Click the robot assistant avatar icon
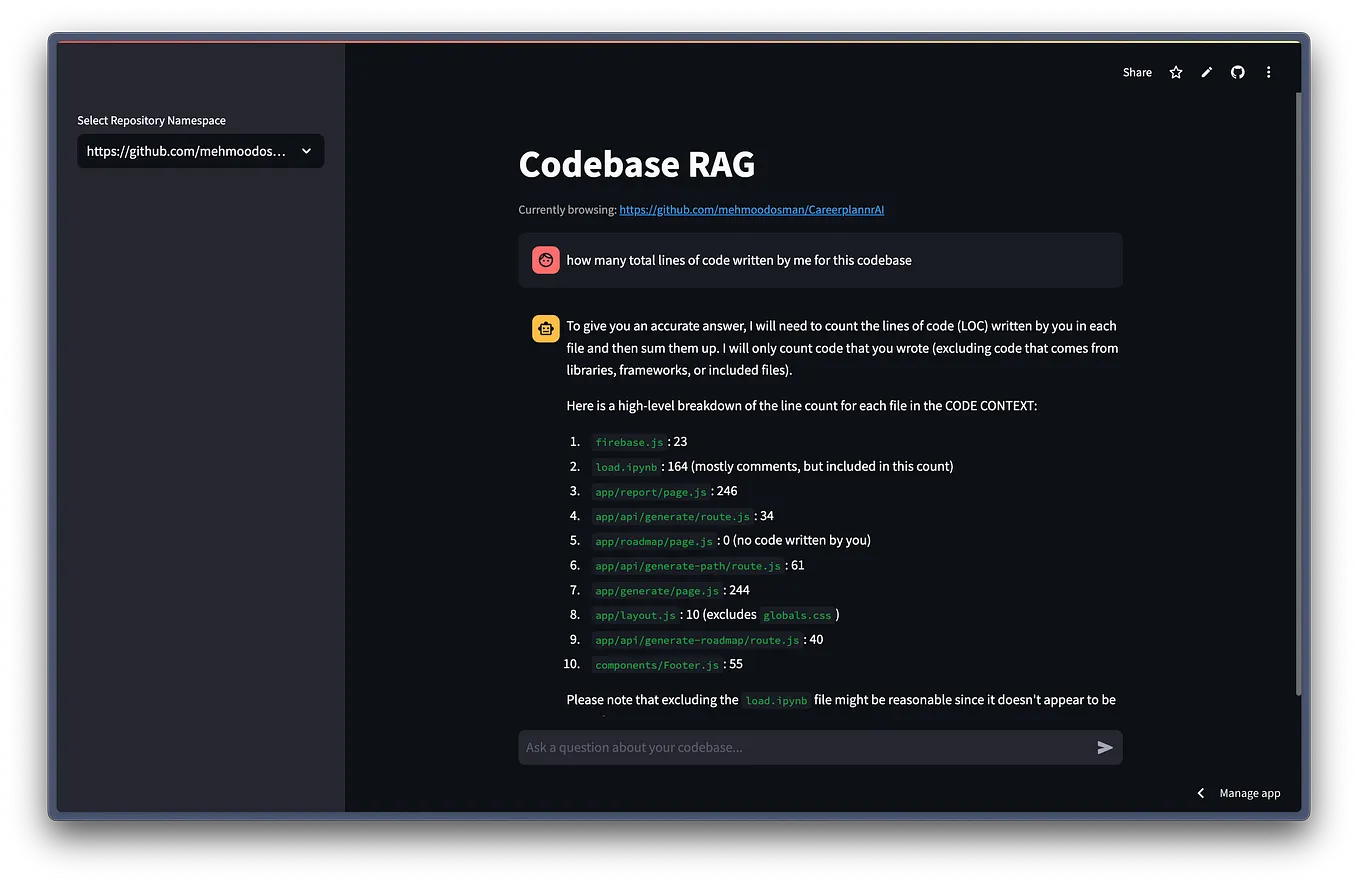This screenshot has height=884, width=1358. (x=545, y=328)
